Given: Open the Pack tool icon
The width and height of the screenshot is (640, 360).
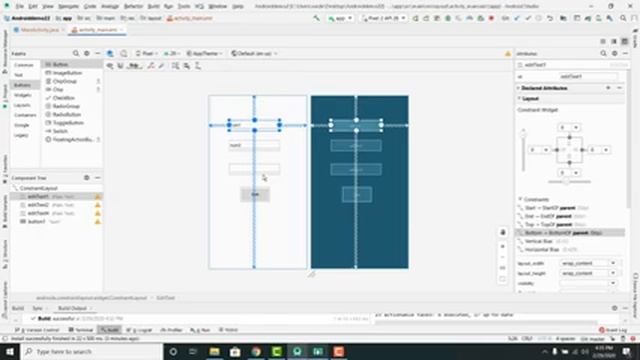Looking at the screenshot, I should click(x=176, y=66).
